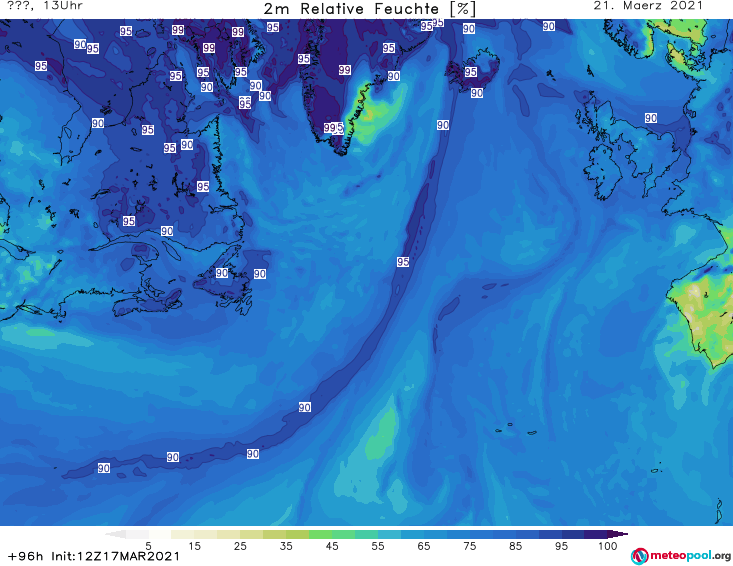Click the "90" contour label over the North Sea

[x=651, y=118]
